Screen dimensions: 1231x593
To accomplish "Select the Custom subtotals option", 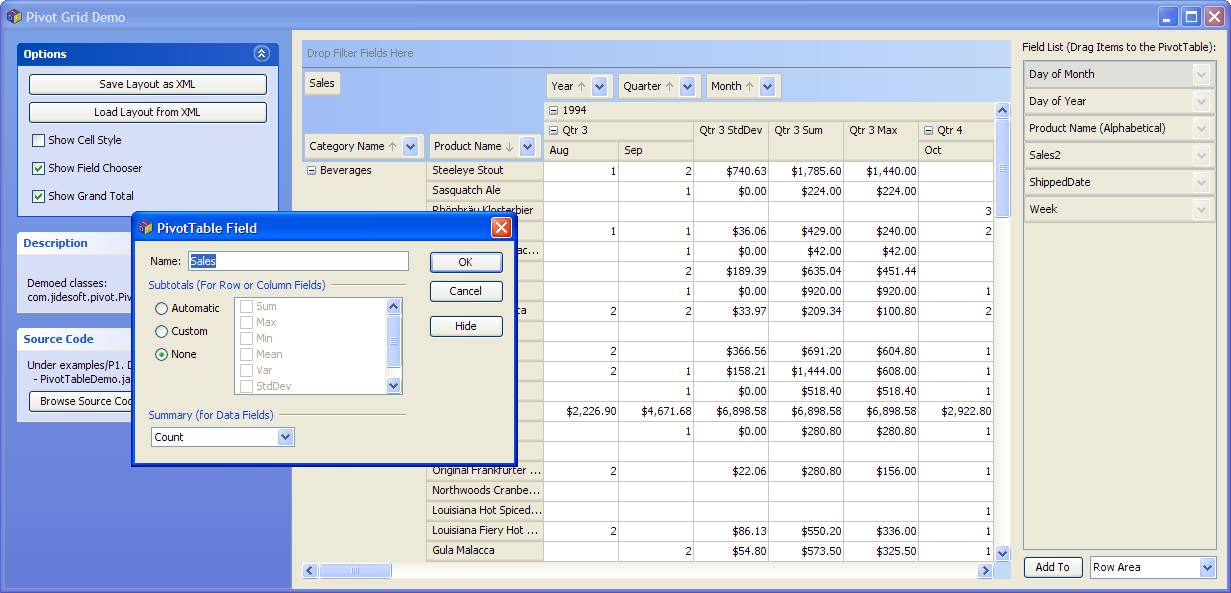I will pyautogui.click(x=161, y=332).
